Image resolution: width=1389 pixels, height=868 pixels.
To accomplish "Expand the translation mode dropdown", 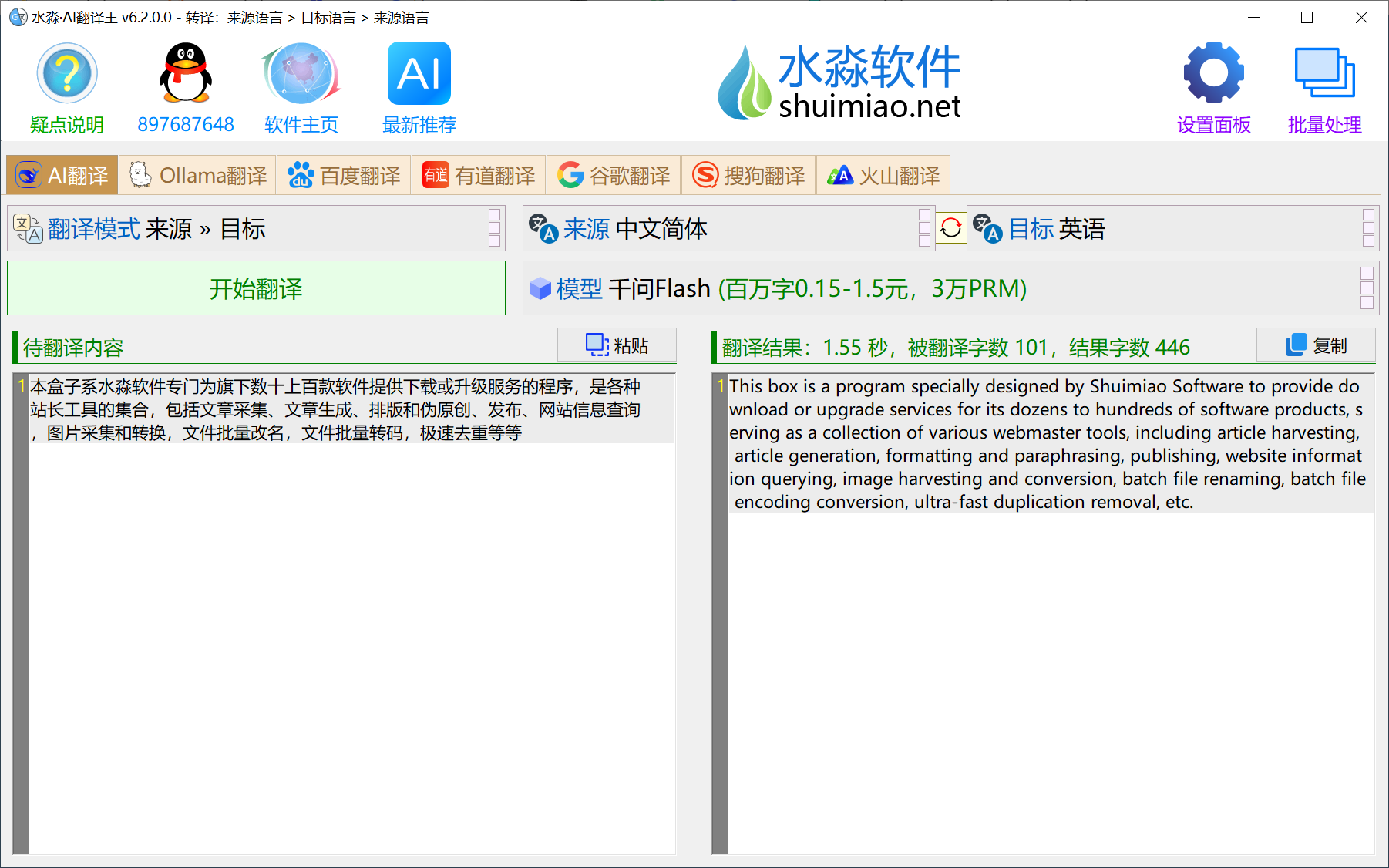I will click(x=256, y=228).
